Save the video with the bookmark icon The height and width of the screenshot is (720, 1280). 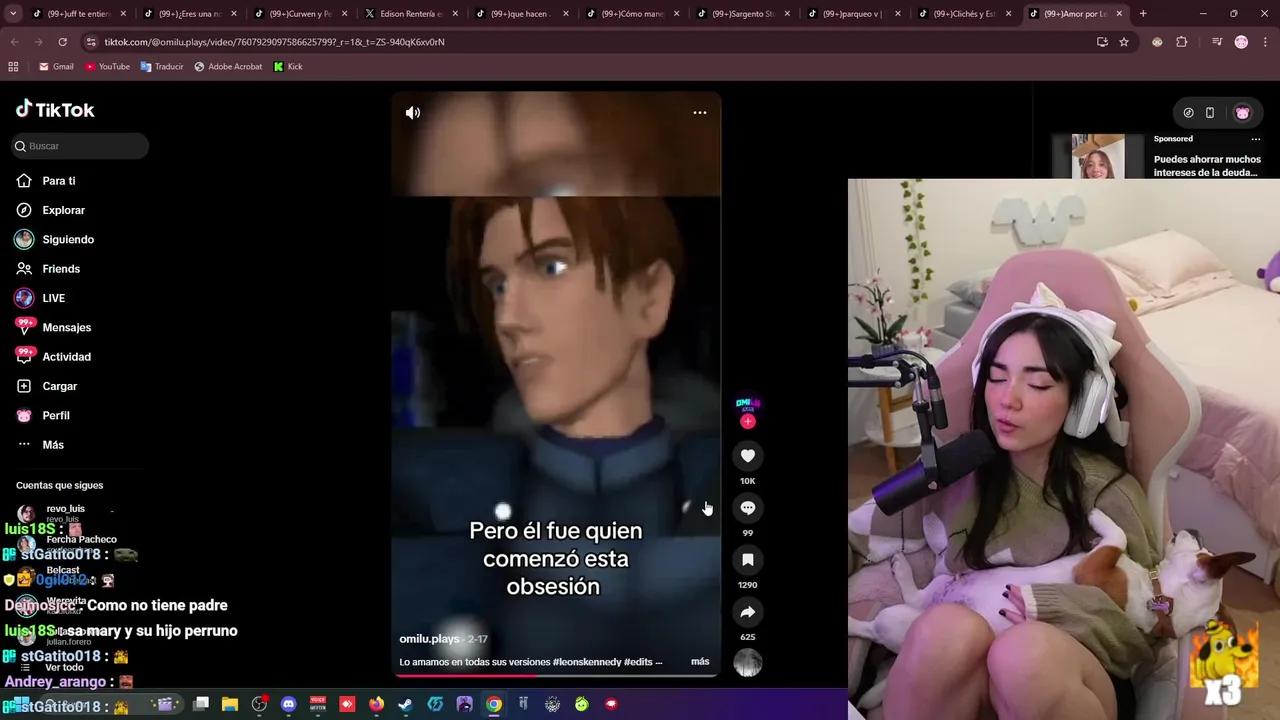click(x=747, y=560)
